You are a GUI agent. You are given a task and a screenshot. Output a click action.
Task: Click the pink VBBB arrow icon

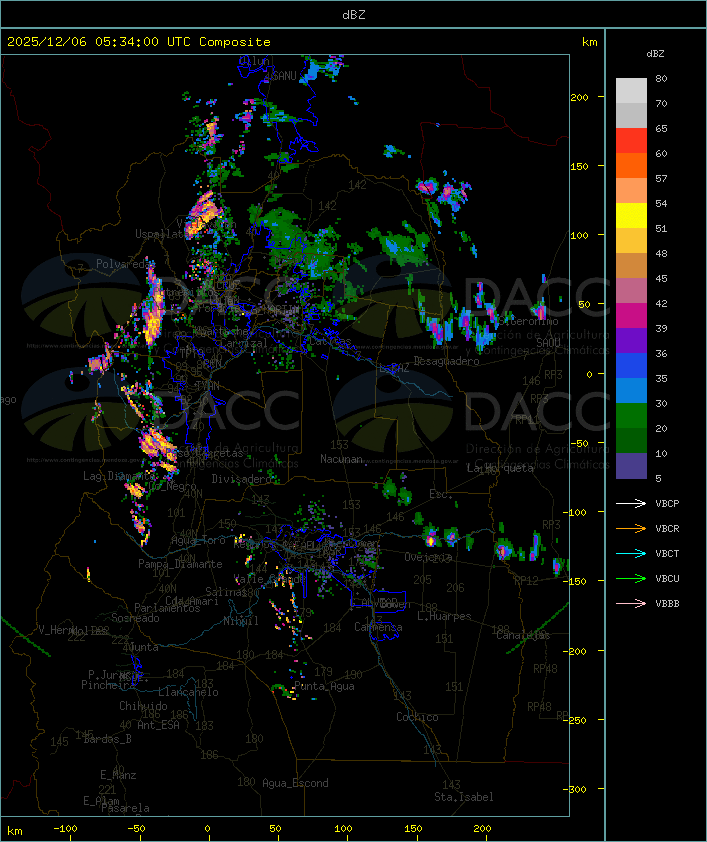(x=631, y=604)
